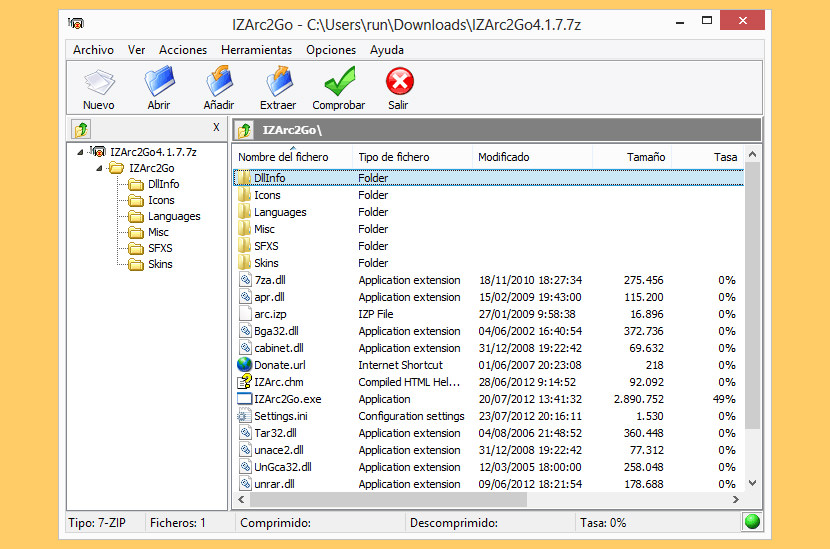Viewport: 830px width, 549px height.
Task: Close the folder tree panel with the X
Action: pos(216,127)
